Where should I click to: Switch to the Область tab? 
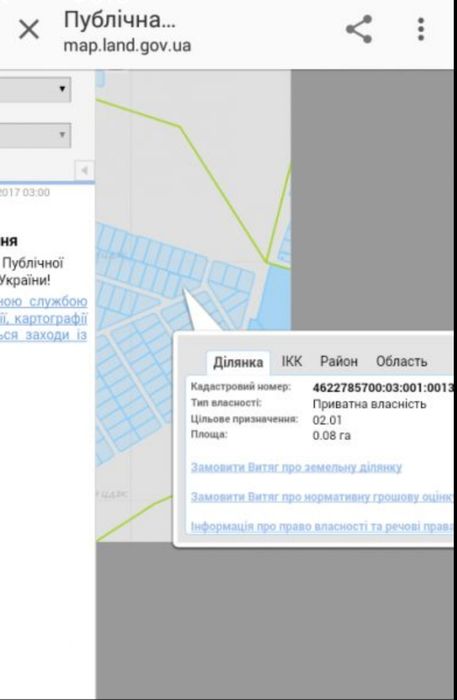coord(401,361)
